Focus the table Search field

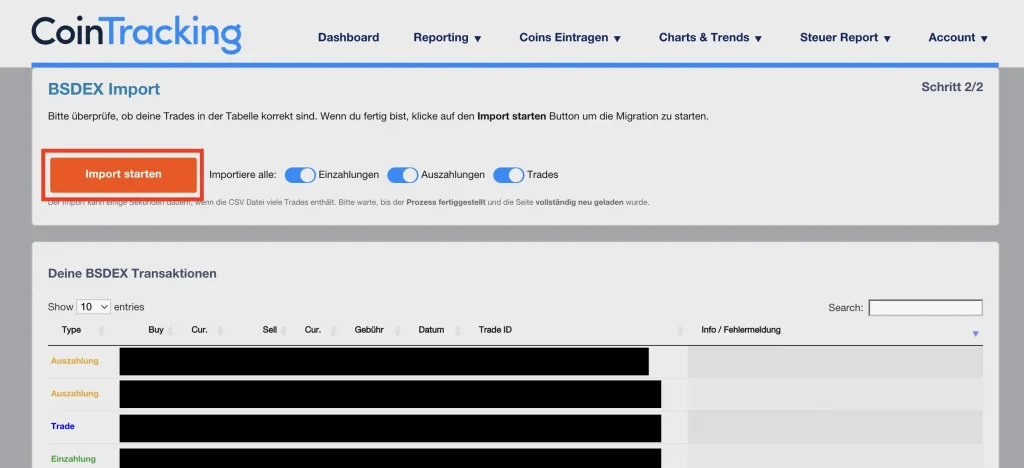click(925, 308)
